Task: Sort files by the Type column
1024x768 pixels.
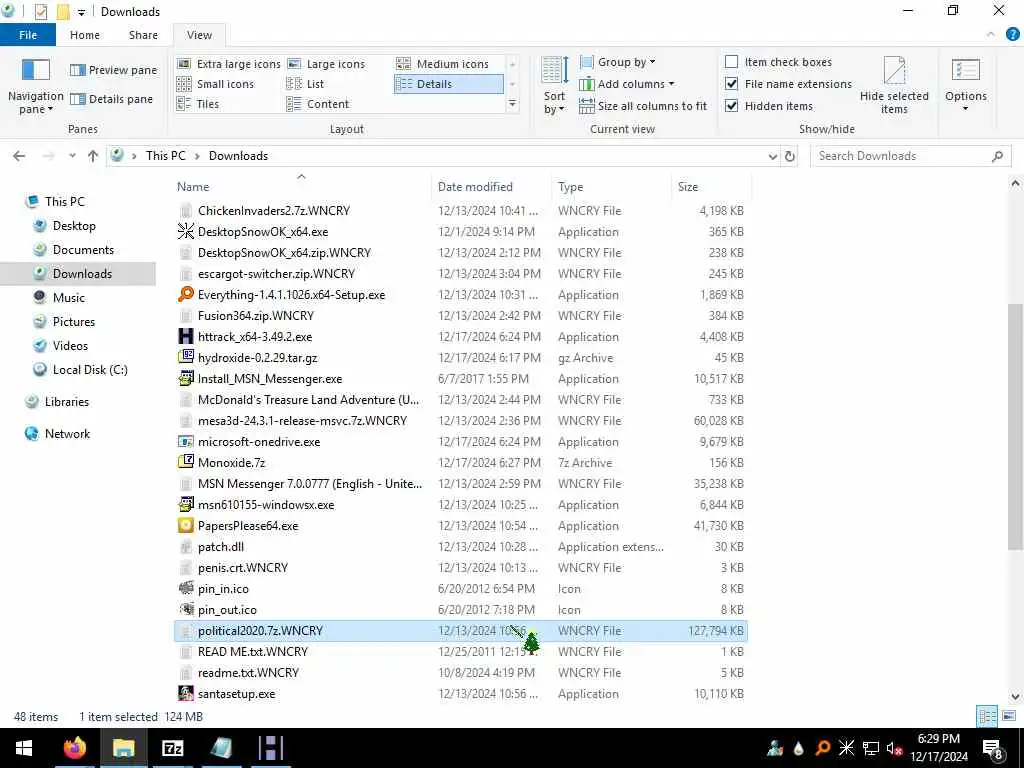Action: coord(611,187)
